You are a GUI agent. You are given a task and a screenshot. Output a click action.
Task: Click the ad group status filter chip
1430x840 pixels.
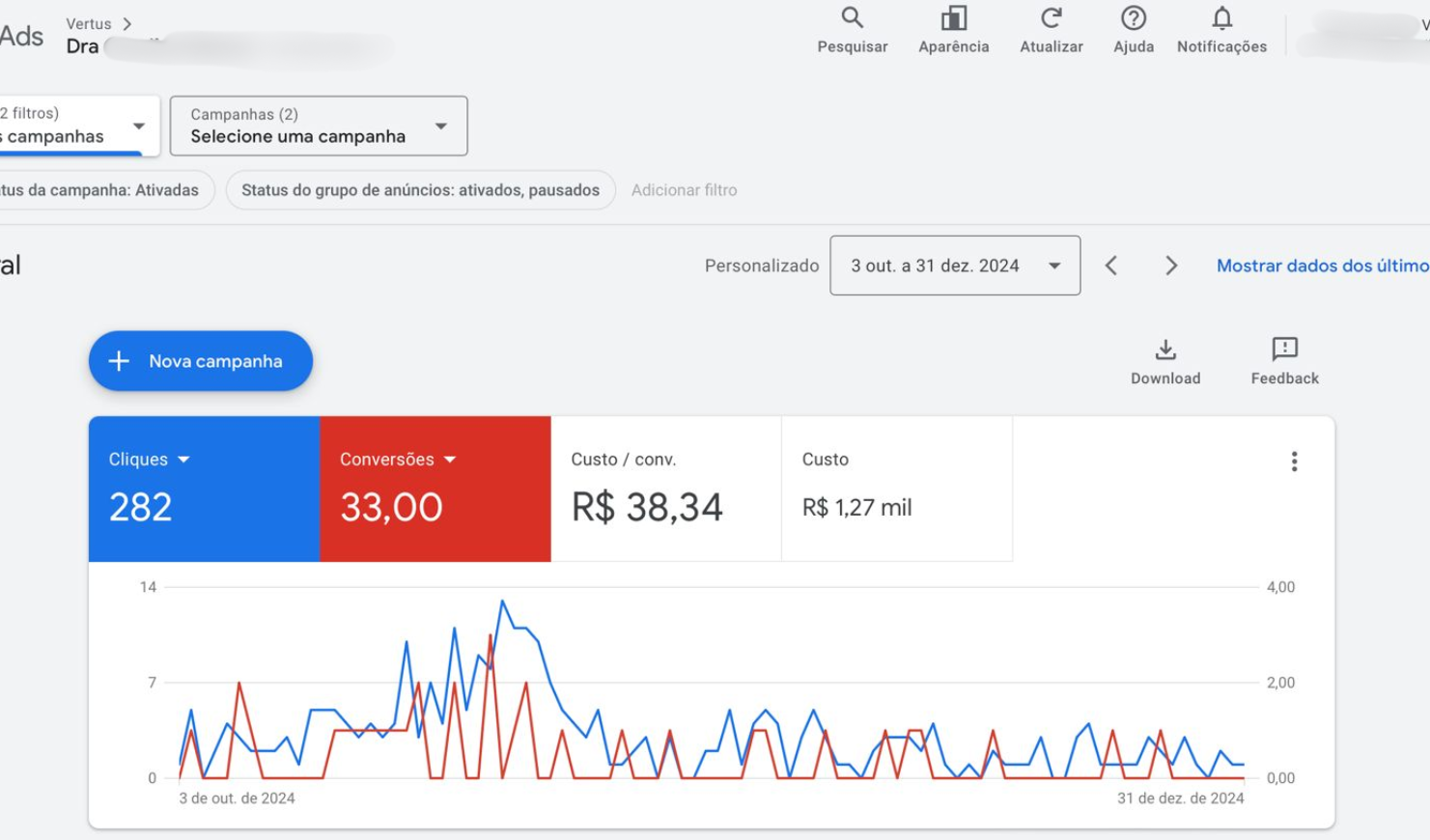[420, 190]
